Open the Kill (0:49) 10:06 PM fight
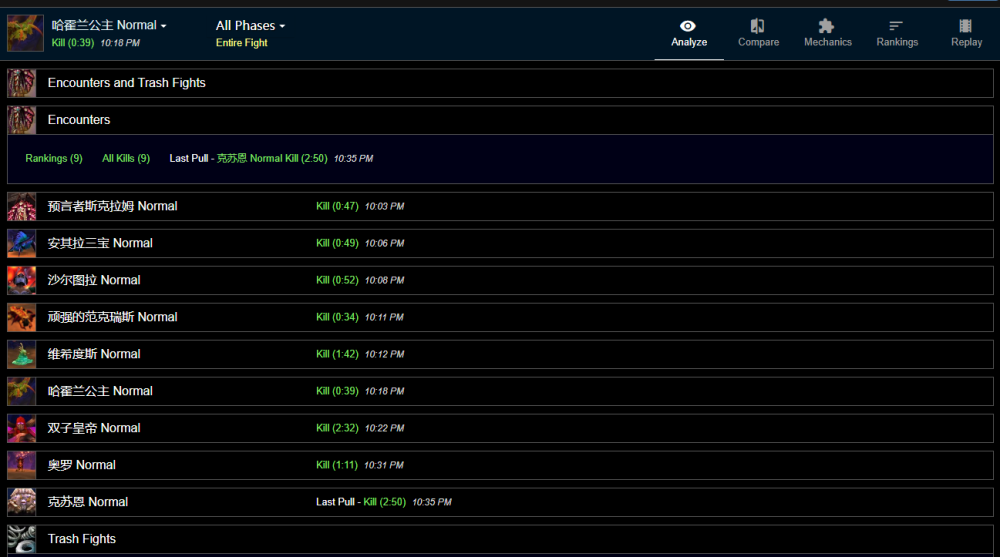 click(360, 243)
